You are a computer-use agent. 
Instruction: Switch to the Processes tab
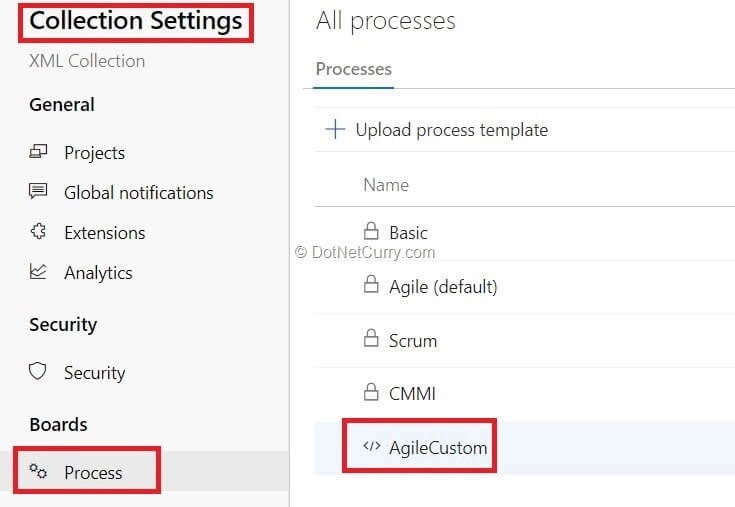tap(353, 69)
